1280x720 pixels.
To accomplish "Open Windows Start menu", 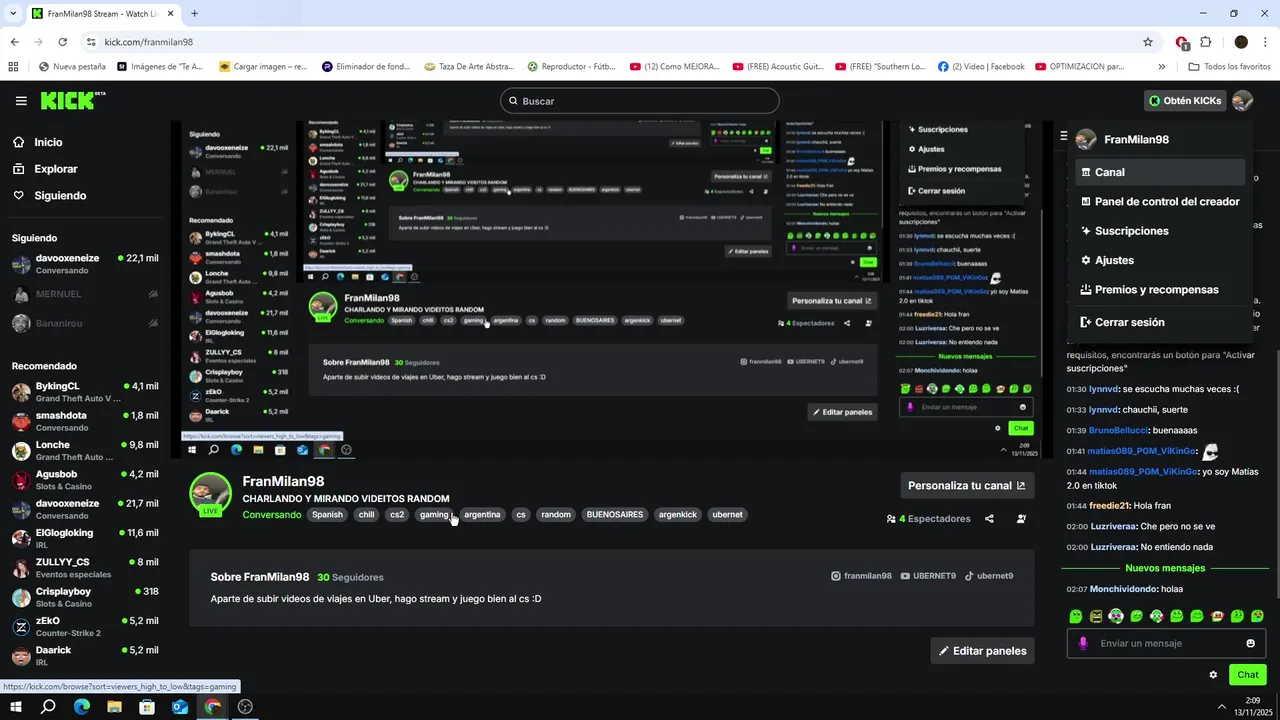I will click(15, 706).
